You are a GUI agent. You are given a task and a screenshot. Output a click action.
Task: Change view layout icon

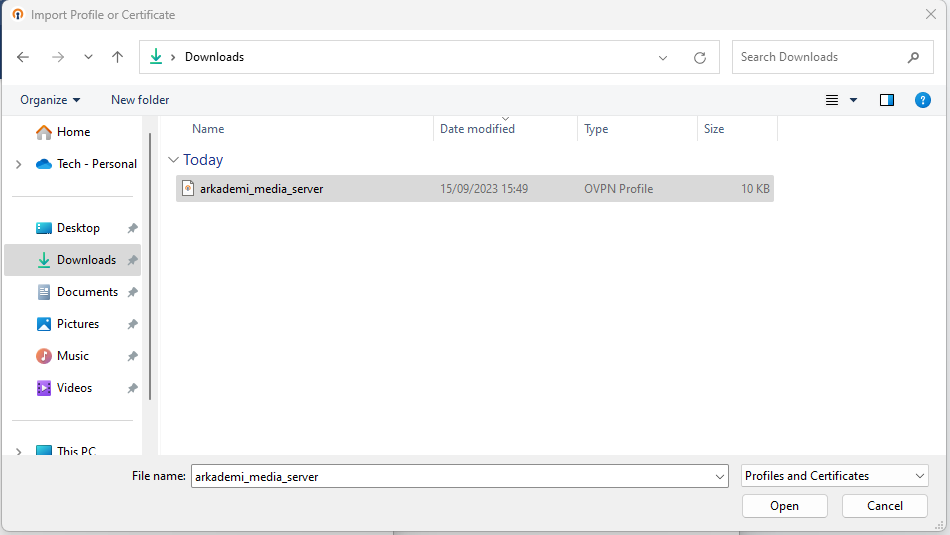(x=832, y=100)
